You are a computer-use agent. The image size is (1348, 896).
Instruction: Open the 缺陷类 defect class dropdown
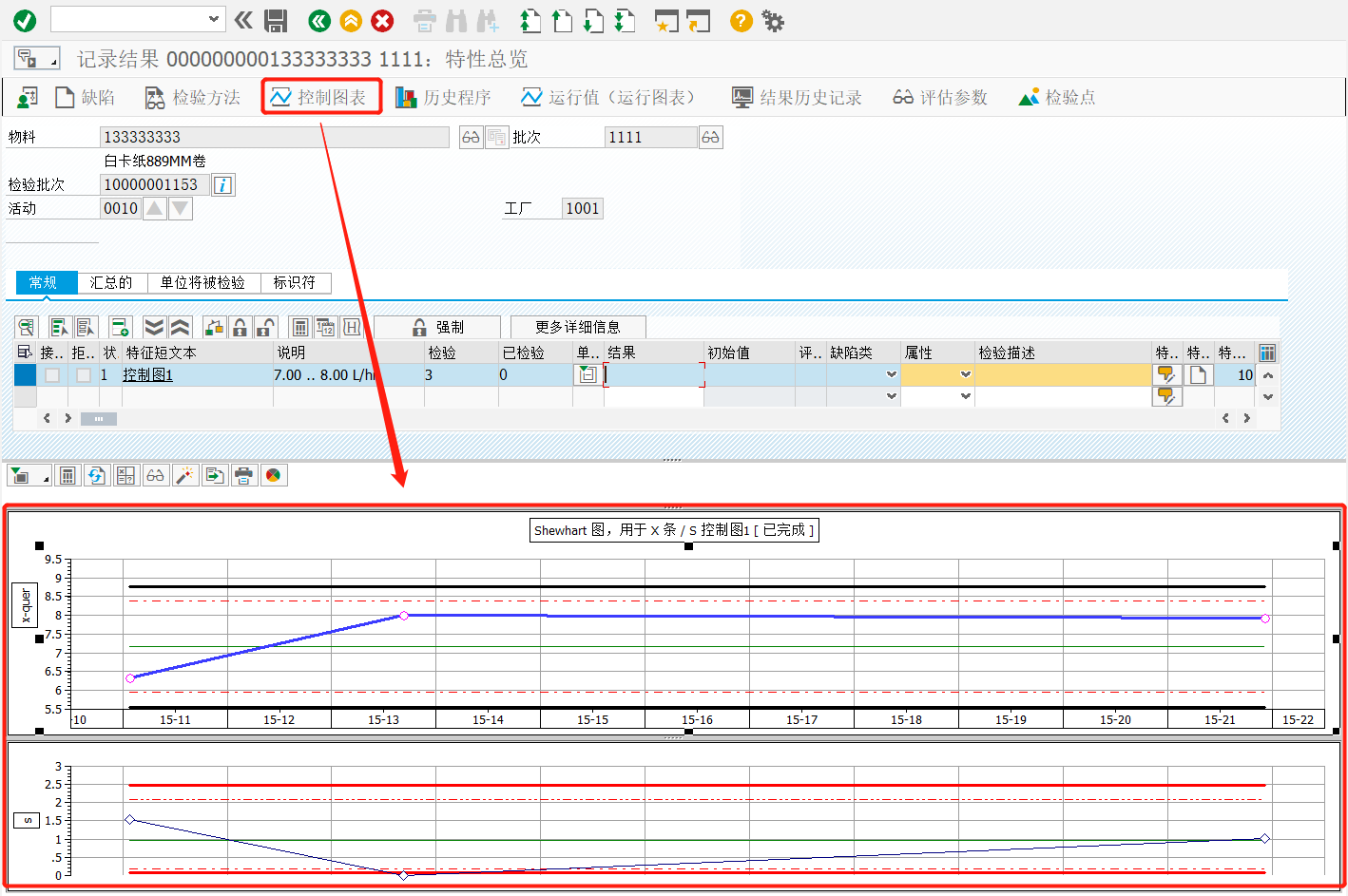(889, 374)
